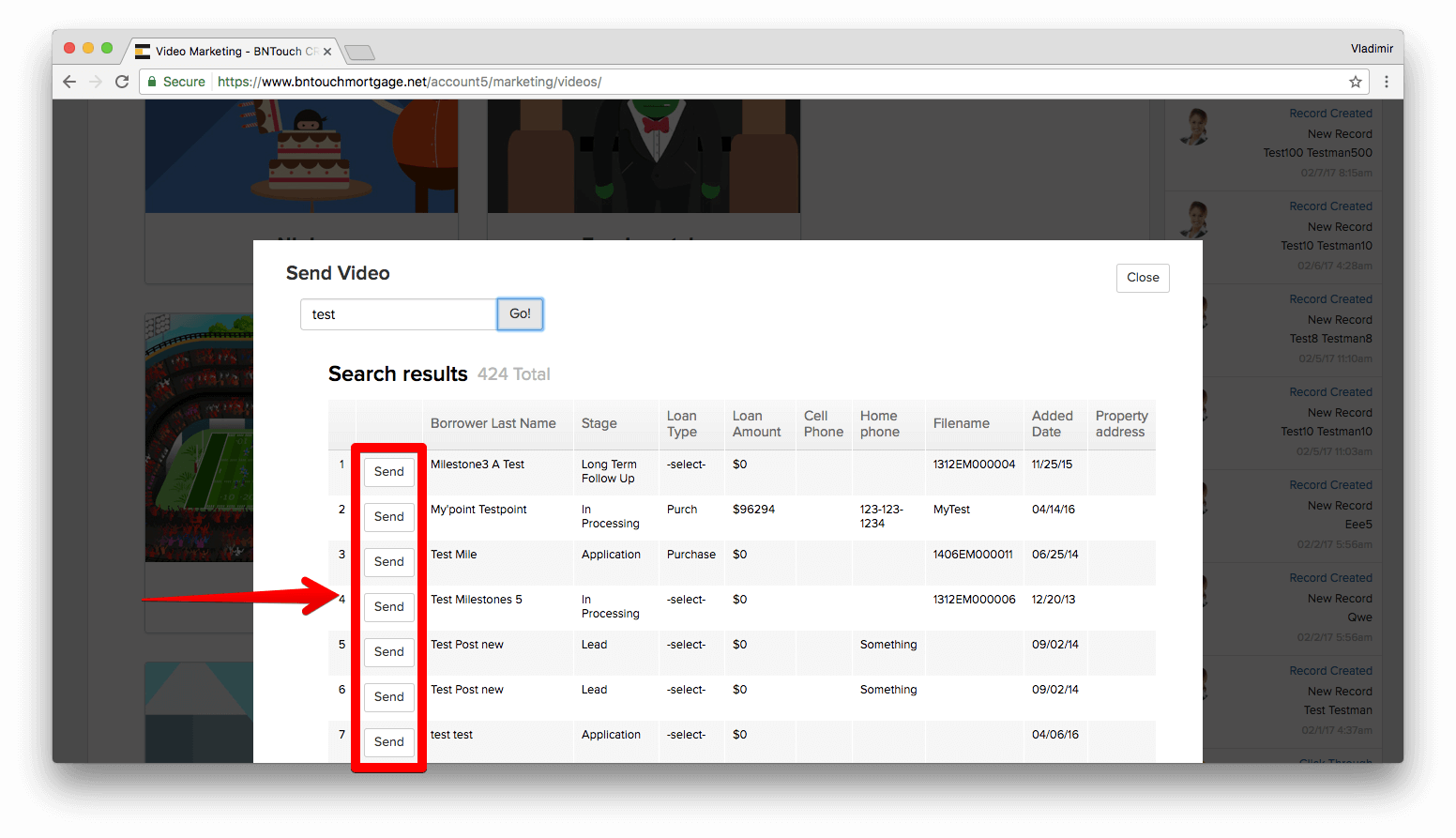1456x838 pixels.
Task: Send video to Milestone3 A Test
Action: (x=388, y=472)
